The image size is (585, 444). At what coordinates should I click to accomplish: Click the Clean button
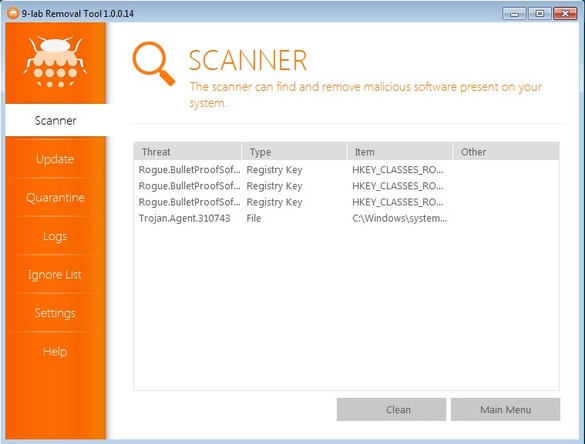[x=391, y=409]
